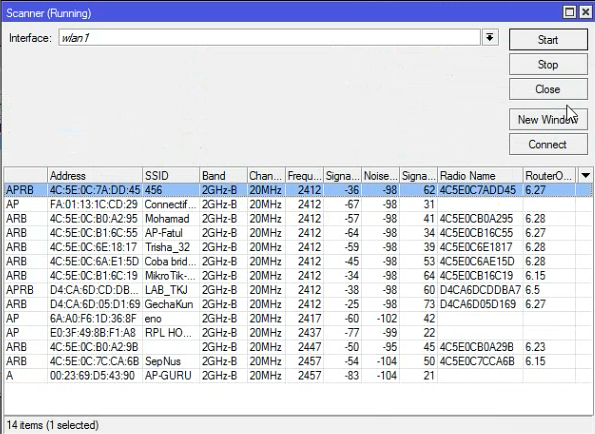
Task: Click the Close button under Stop
Action: click(548, 89)
